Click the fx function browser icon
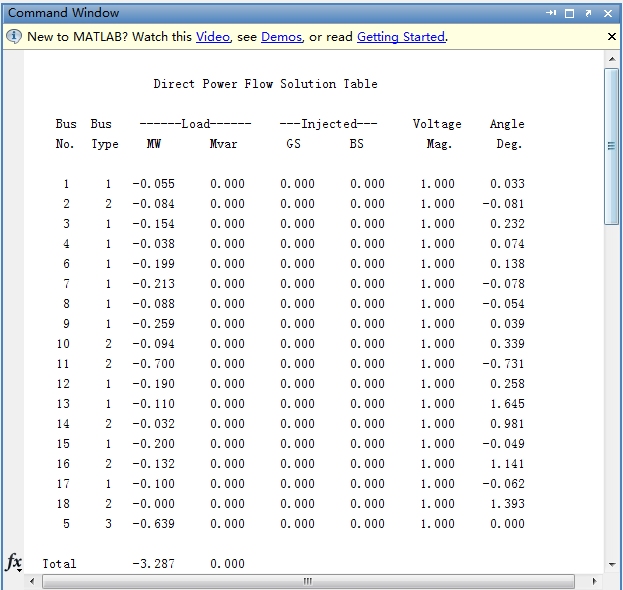Screen dimensions: 623x590 tap(14, 563)
